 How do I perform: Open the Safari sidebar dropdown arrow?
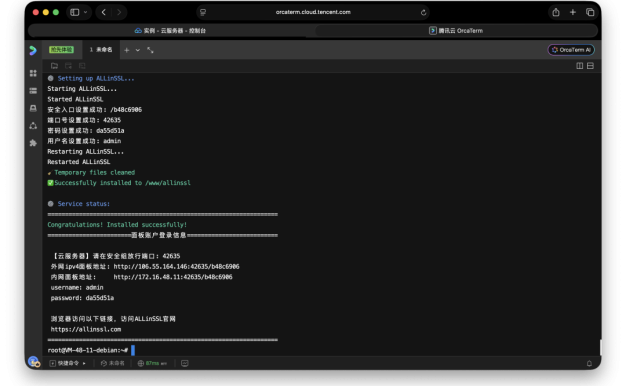click(x=85, y=12)
